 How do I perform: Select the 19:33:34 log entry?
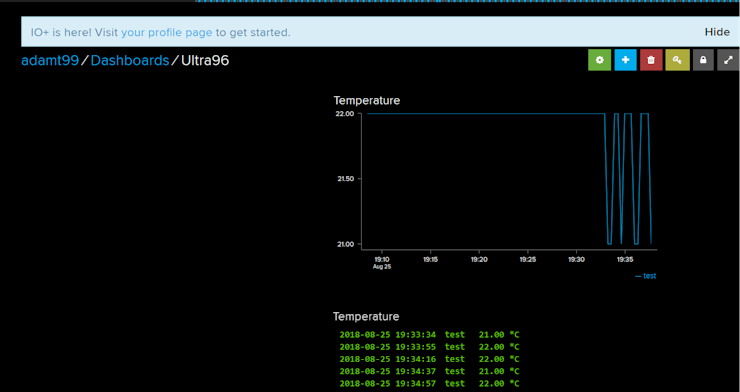pos(429,335)
